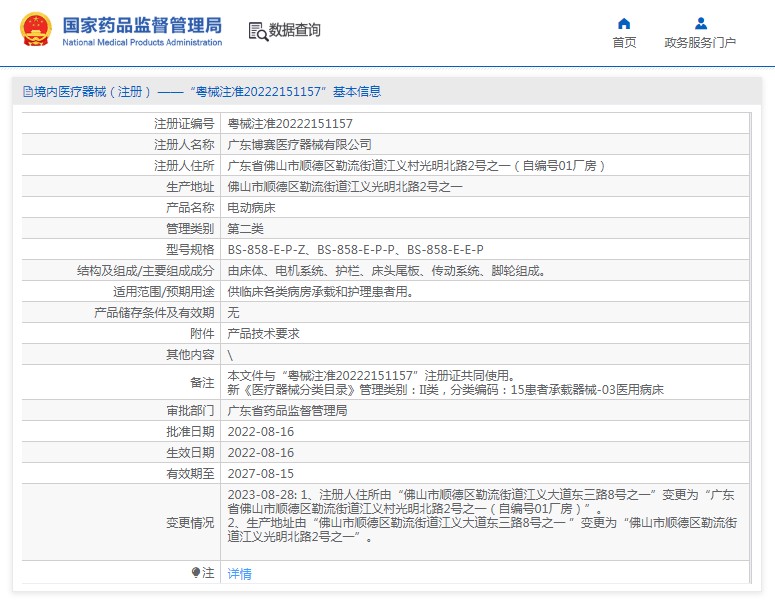
Task: Click the 适用范围/预期用途 label
Action: tap(164, 292)
